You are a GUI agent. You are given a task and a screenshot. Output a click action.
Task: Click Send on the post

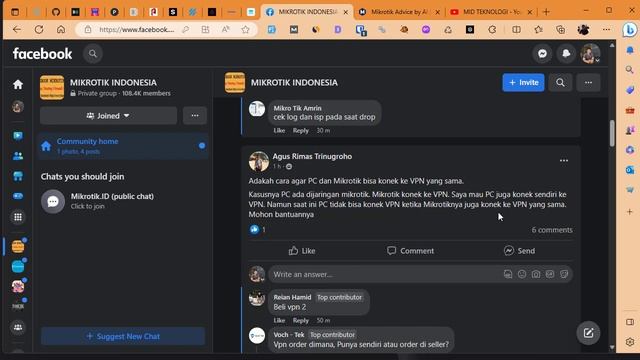pos(519,251)
